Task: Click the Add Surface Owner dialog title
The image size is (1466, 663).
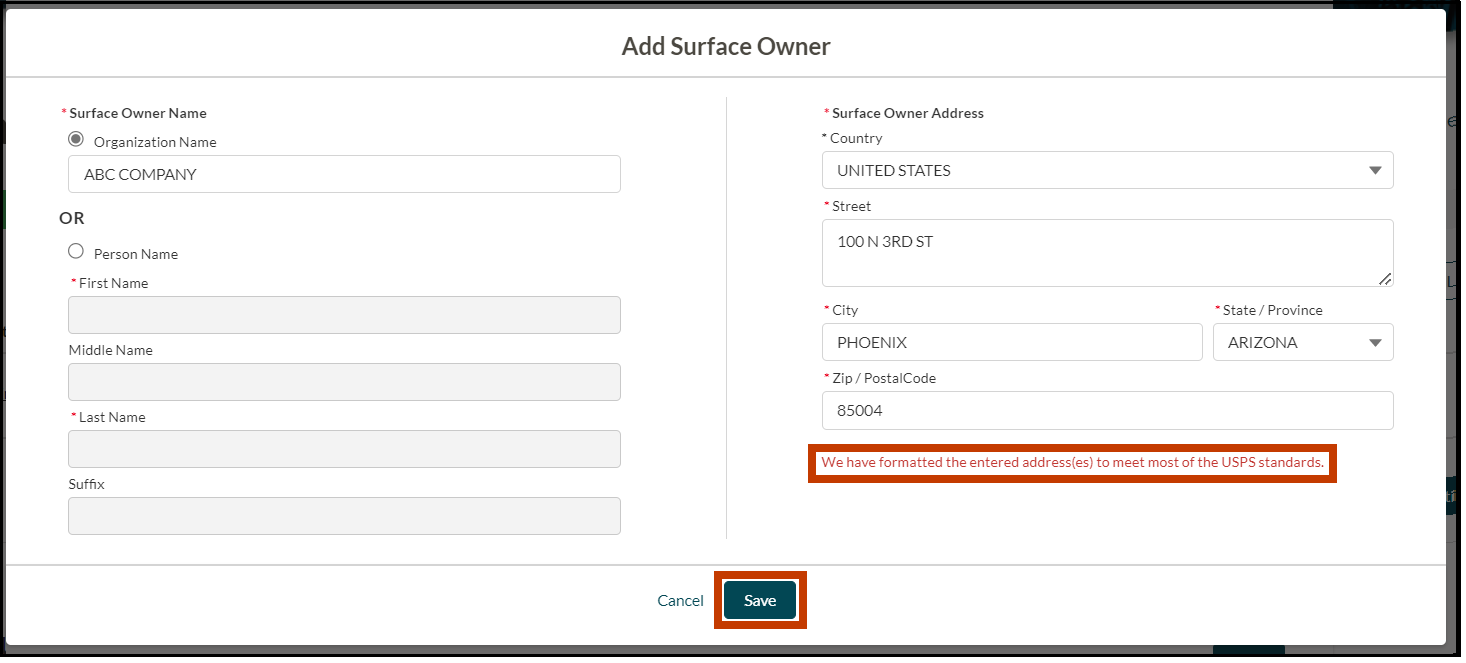Action: pos(726,46)
